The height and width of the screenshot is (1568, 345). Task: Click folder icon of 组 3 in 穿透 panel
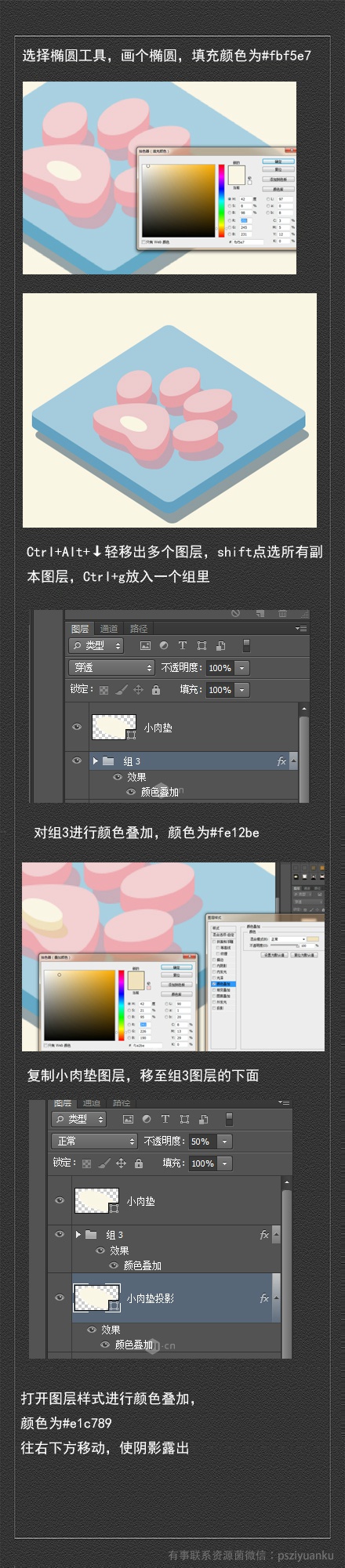coord(108,761)
